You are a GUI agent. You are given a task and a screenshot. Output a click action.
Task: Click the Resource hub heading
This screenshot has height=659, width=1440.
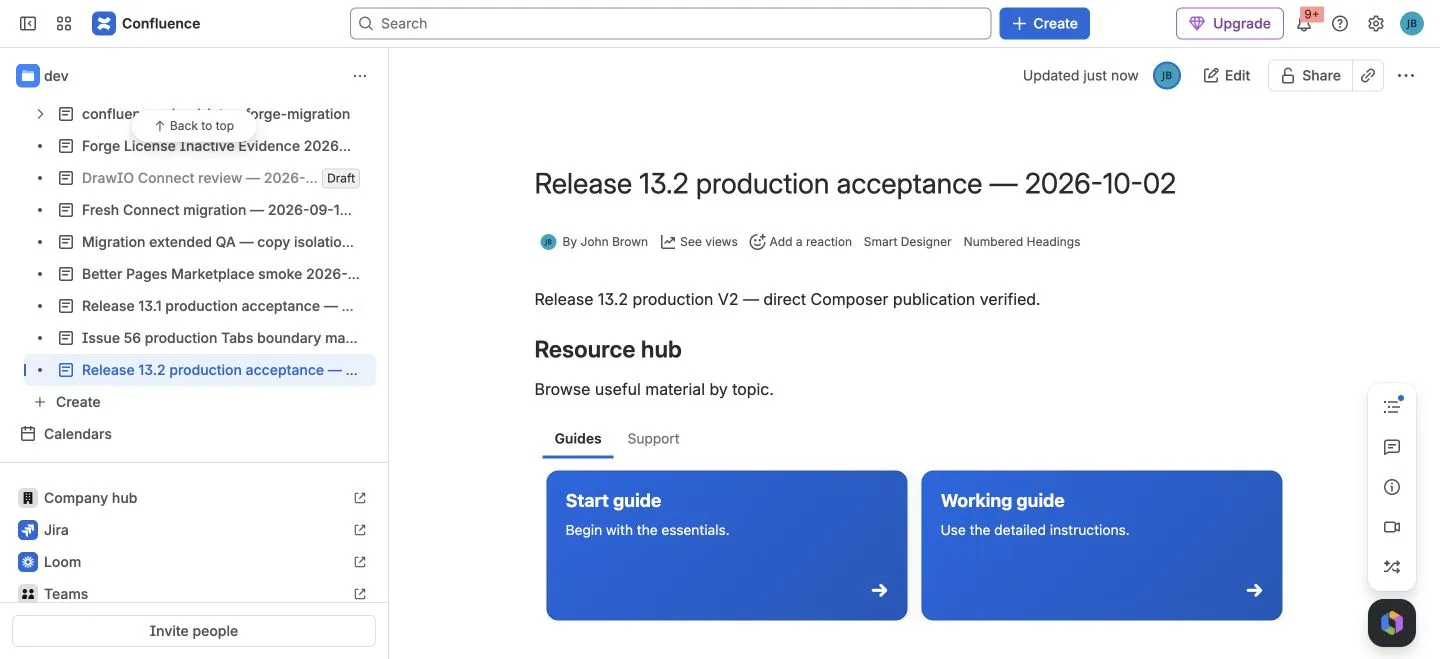[x=608, y=349]
